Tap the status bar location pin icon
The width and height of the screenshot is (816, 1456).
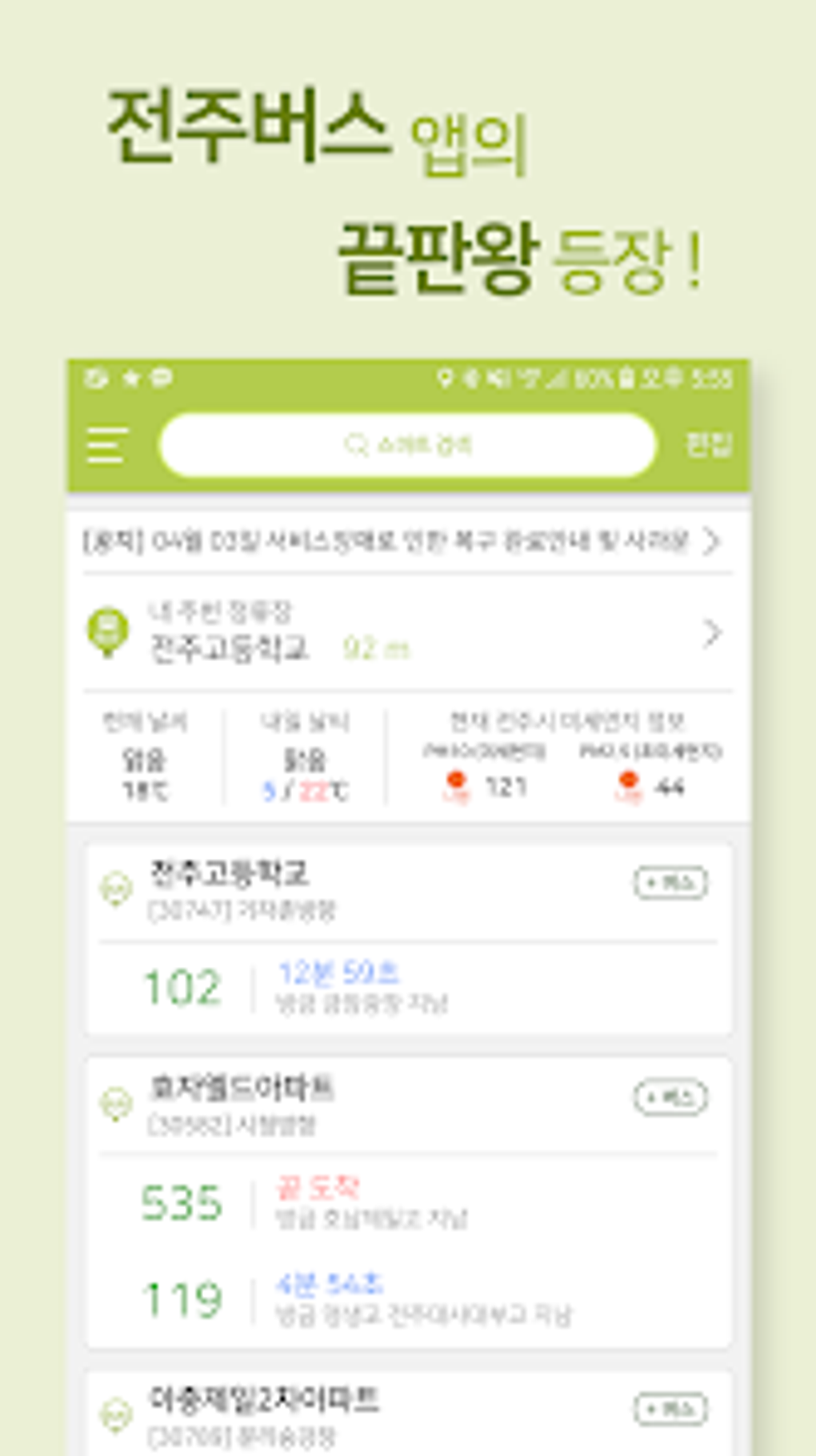click(x=445, y=378)
